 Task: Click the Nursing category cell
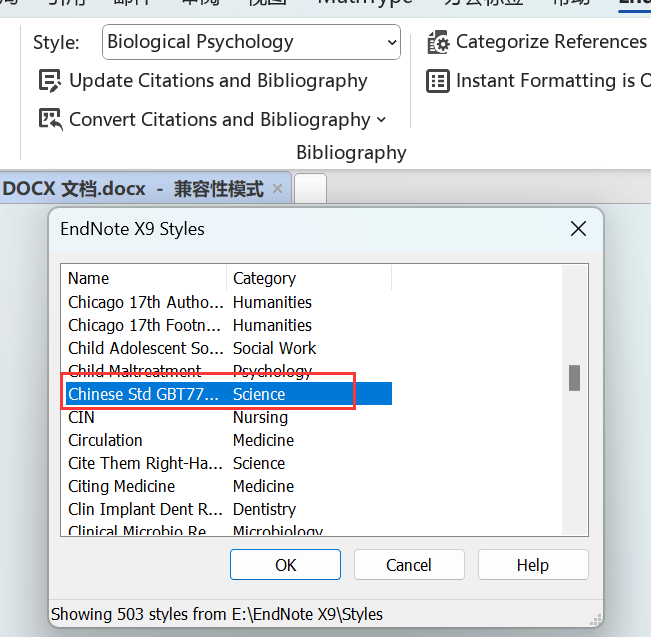[260, 417]
